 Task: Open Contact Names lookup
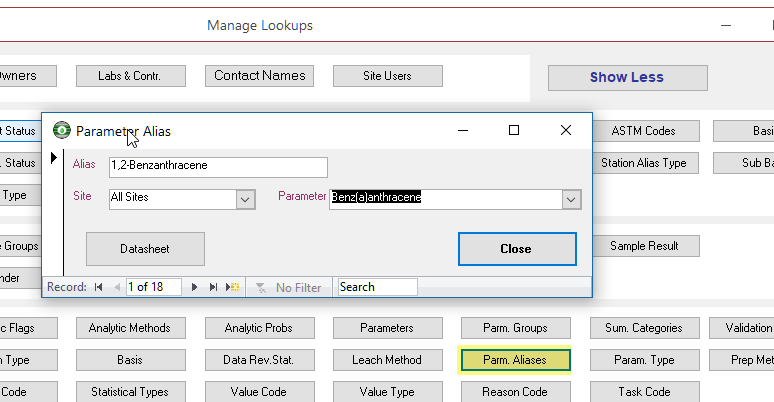coord(260,76)
